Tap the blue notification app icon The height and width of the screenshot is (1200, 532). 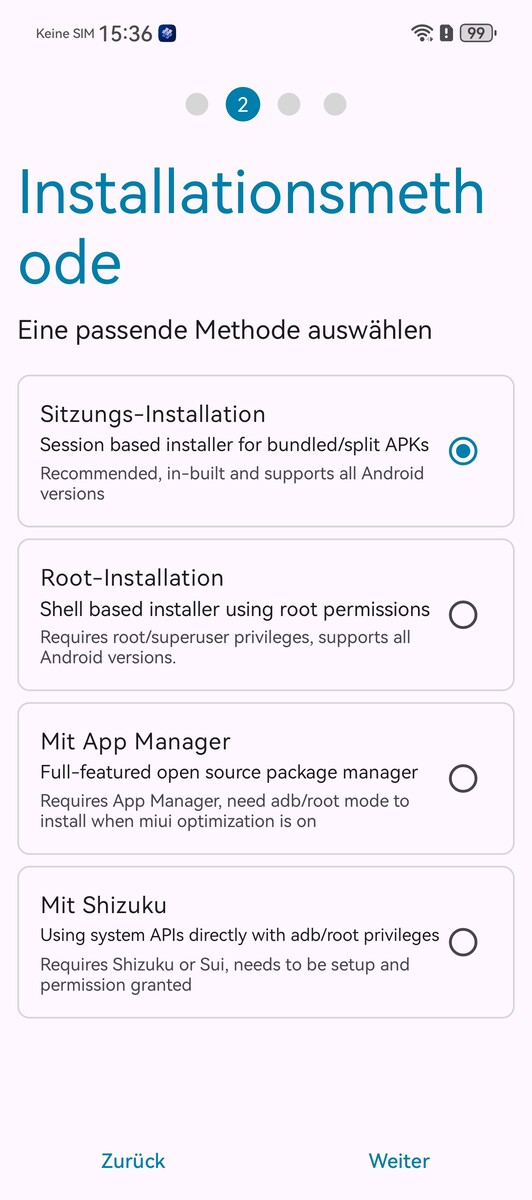point(168,34)
